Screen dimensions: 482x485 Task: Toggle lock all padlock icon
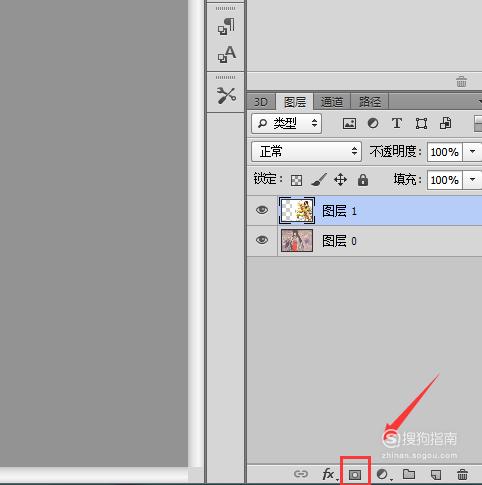(363, 180)
